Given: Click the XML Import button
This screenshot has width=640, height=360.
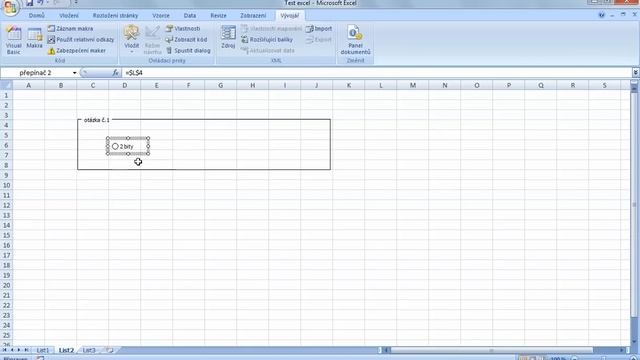Looking at the screenshot, I should pyautogui.click(x=319, y=29).
